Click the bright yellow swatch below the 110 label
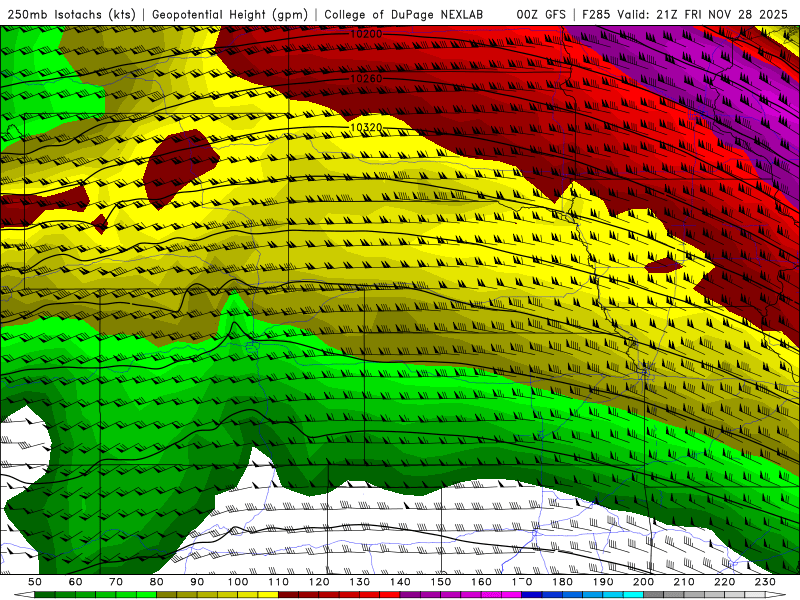The height and width of the screenshot is (600, 800). tap(268, 595)
